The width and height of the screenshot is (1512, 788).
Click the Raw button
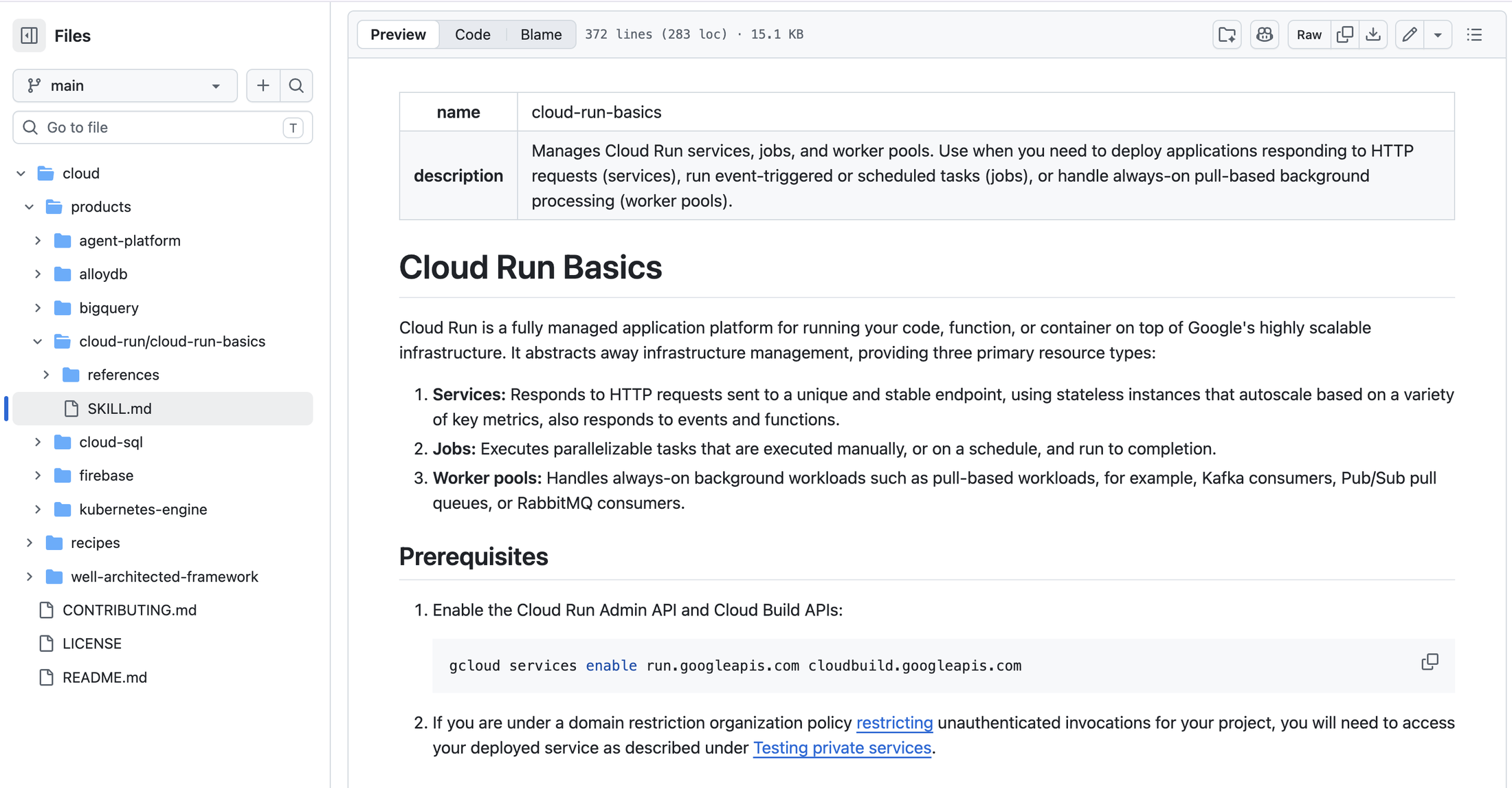click(1309, 34)
